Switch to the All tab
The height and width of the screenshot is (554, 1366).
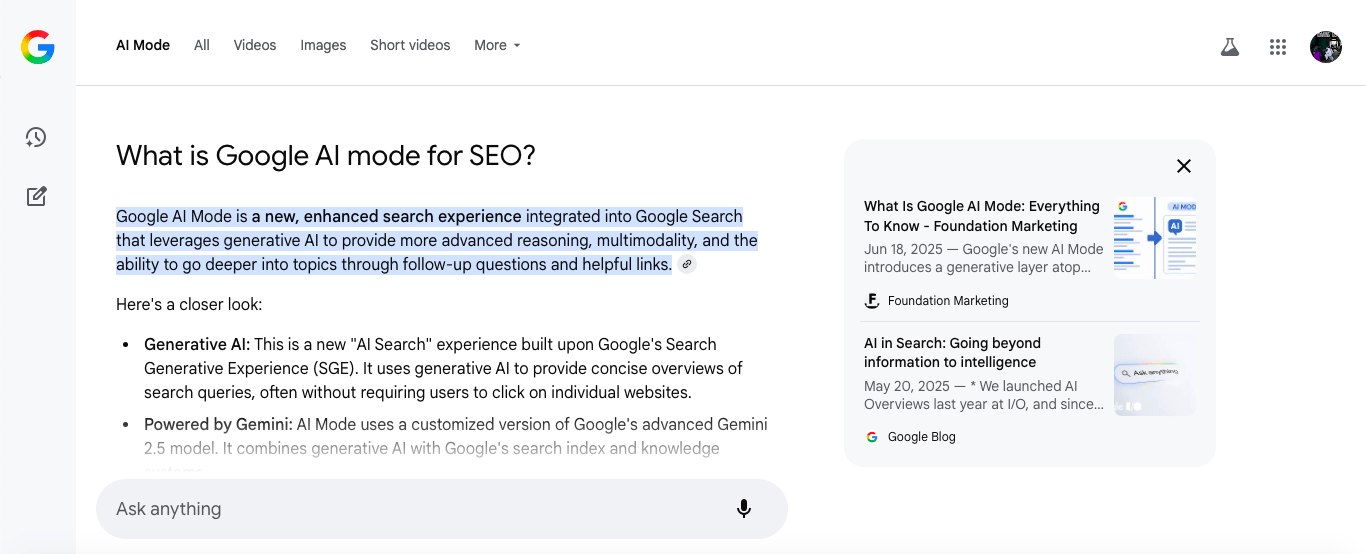[202, 45]
